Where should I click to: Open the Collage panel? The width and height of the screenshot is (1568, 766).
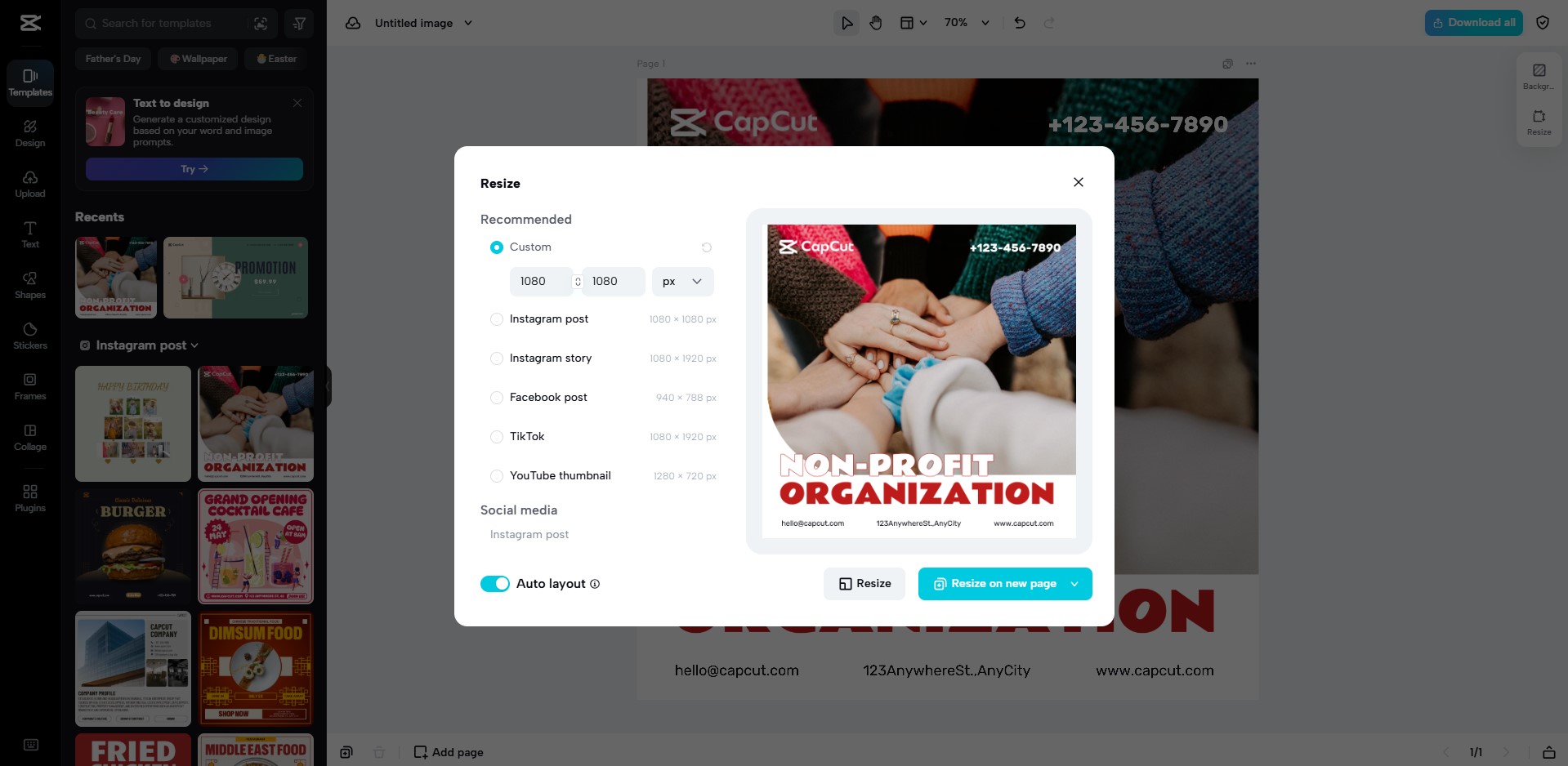click(x=30, y=437)
